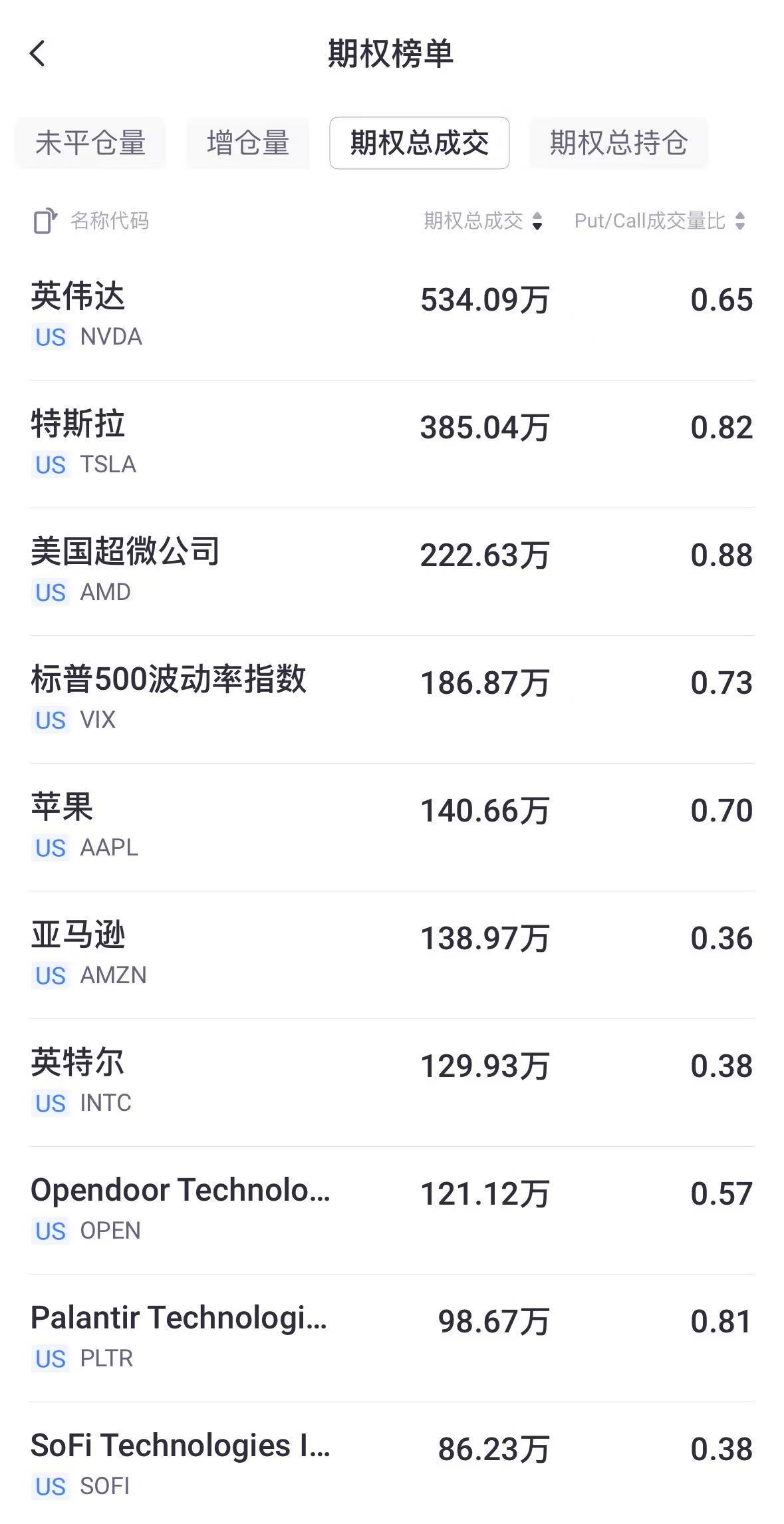Select the 期权总成交 tab

click(419, 143)
